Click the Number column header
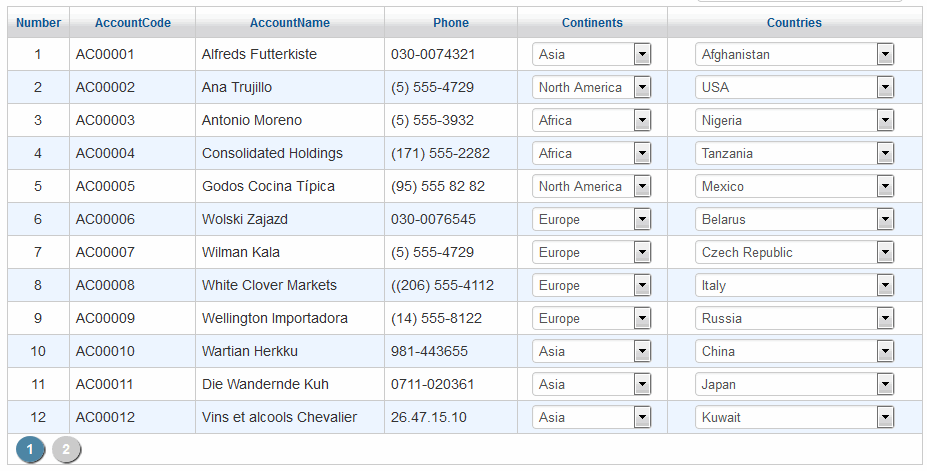 38,23
